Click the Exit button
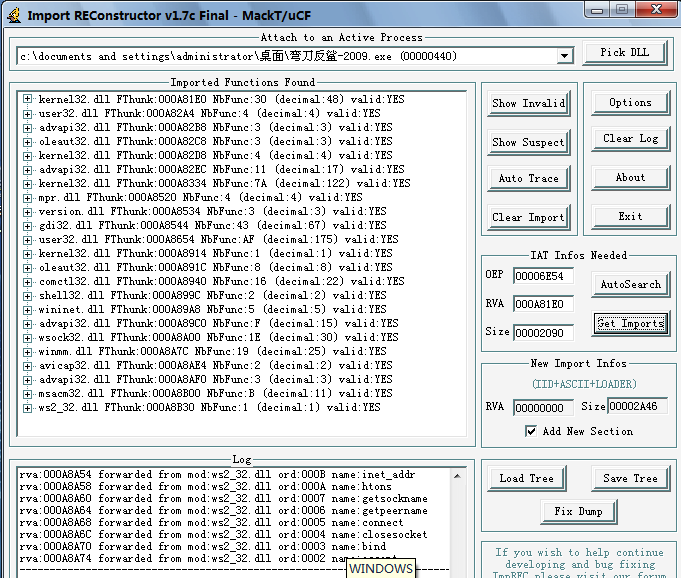 point(630,216)
